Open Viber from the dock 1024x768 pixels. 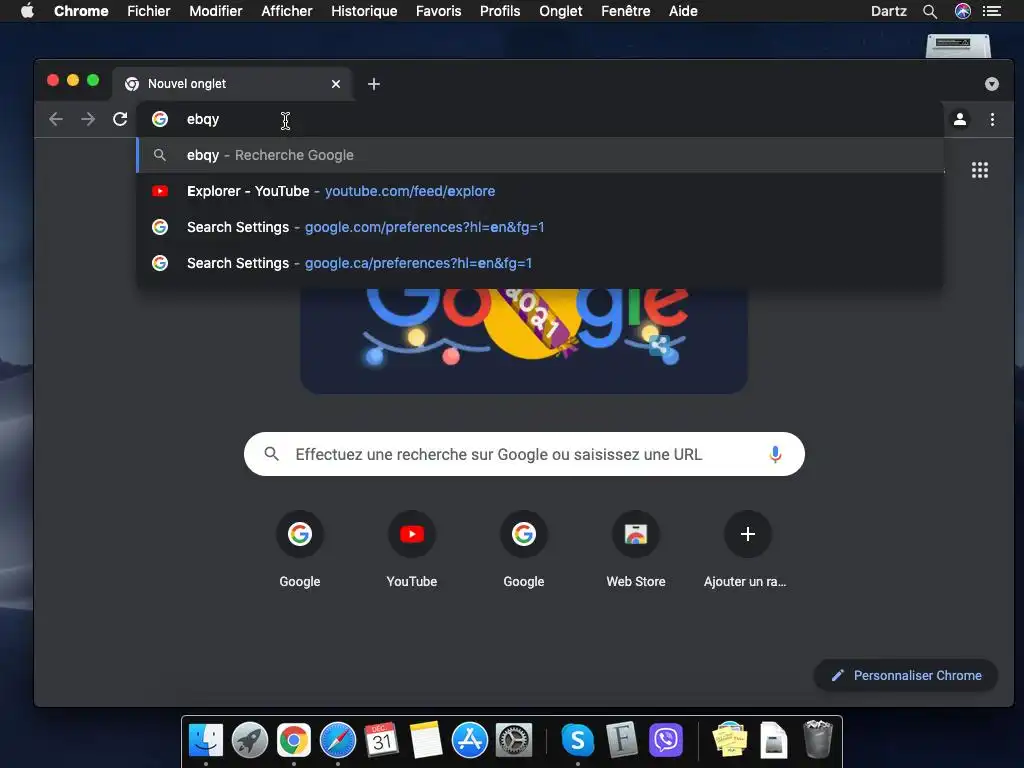point(665,739)
